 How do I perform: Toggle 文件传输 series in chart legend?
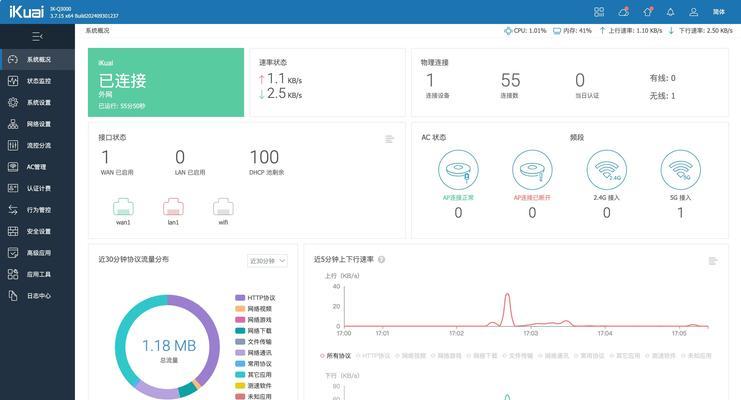click(x=518, y=356)
